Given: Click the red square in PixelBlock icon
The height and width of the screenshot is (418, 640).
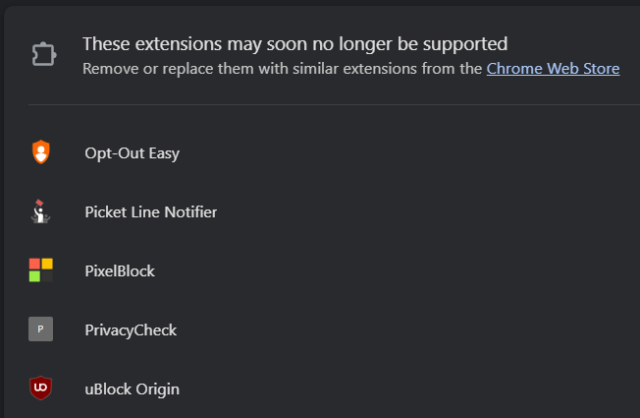Looking at the screenshot, I should pyautogui.click(x=35, y=264).
